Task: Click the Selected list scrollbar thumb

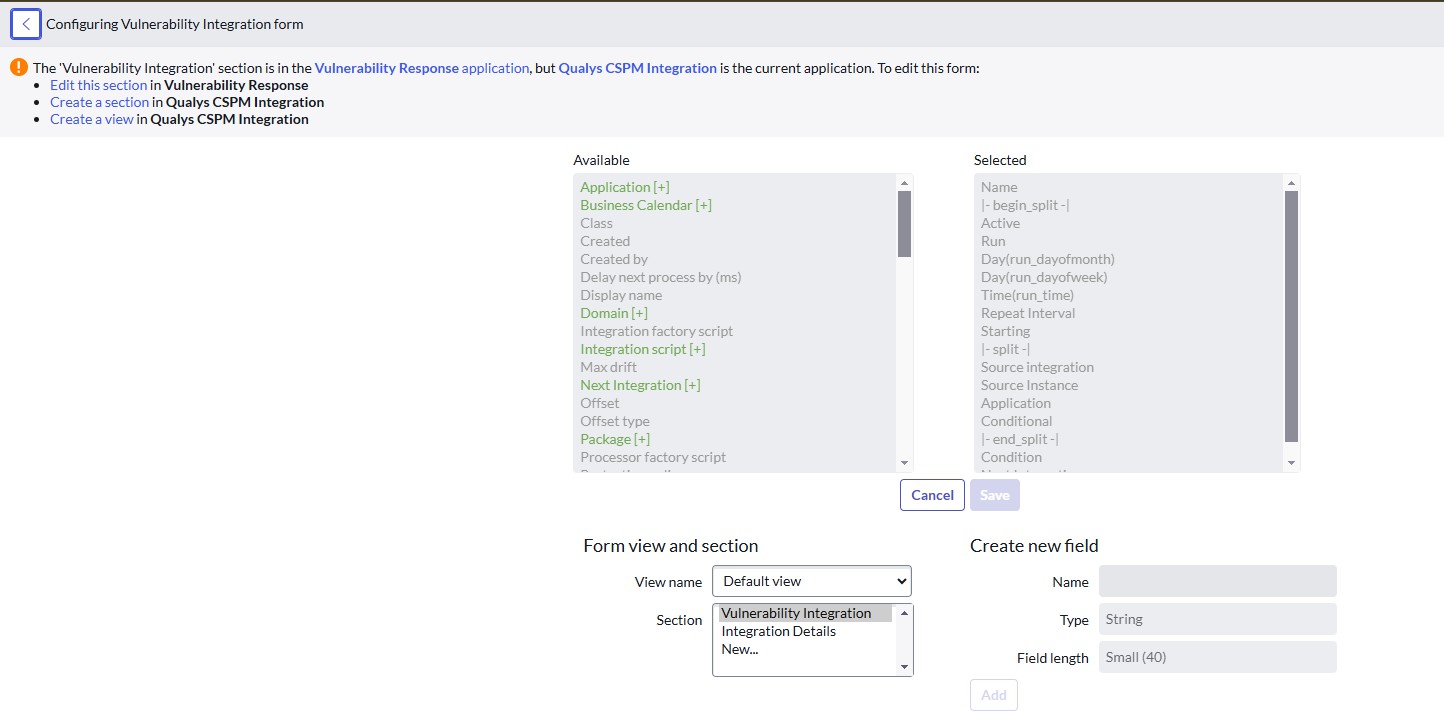Action: [1291, 316]
